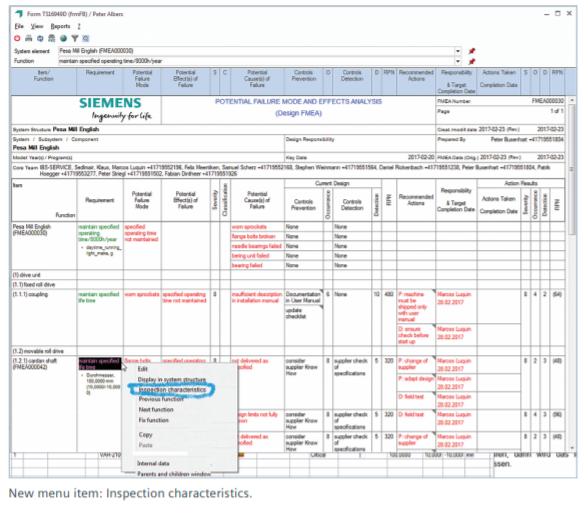
Task: Click the funnel filter icon
Action: coord(75,38)
